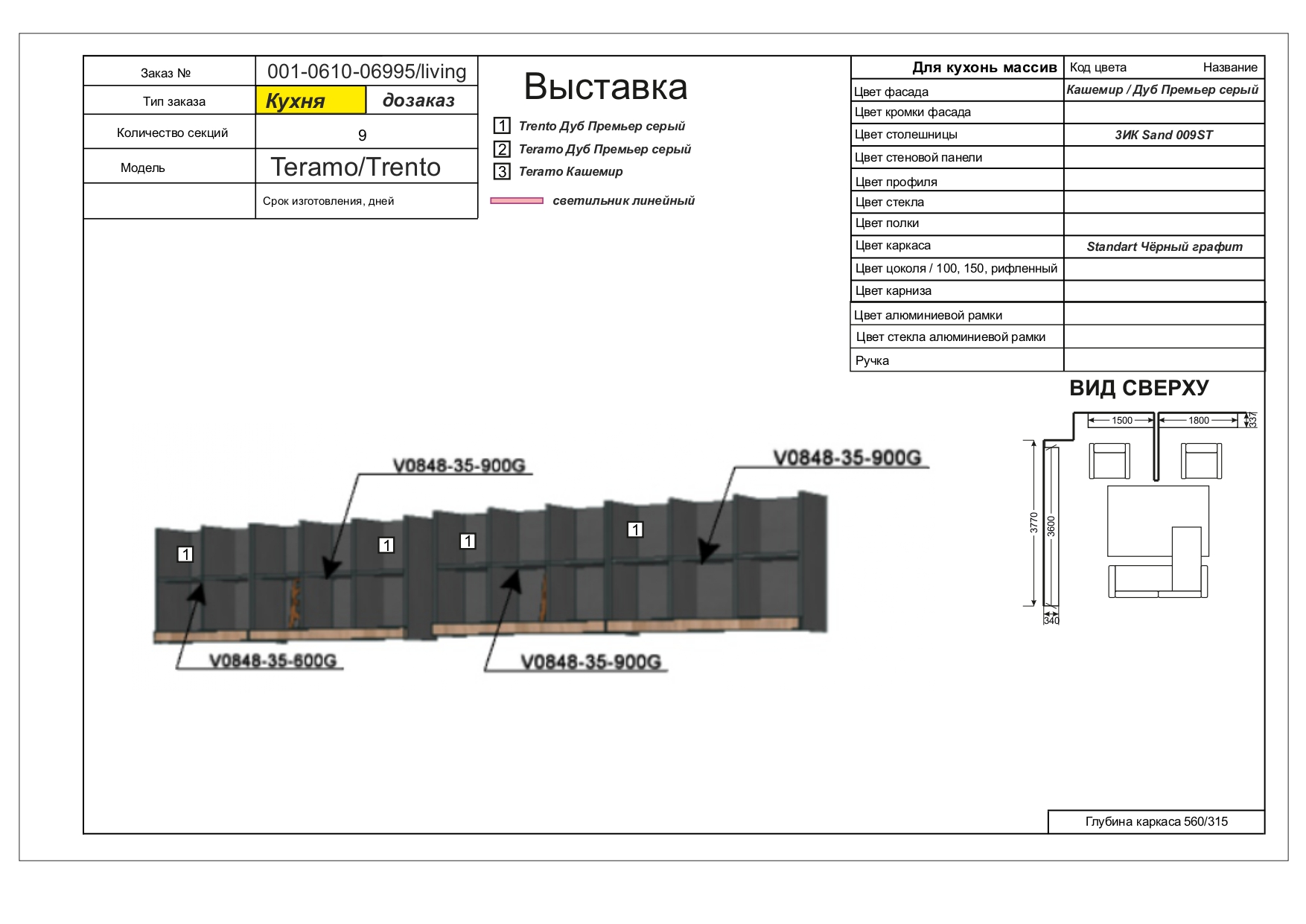Click the right armchair in the top view plan
1306x924 pixels.
coord(1200,461)
